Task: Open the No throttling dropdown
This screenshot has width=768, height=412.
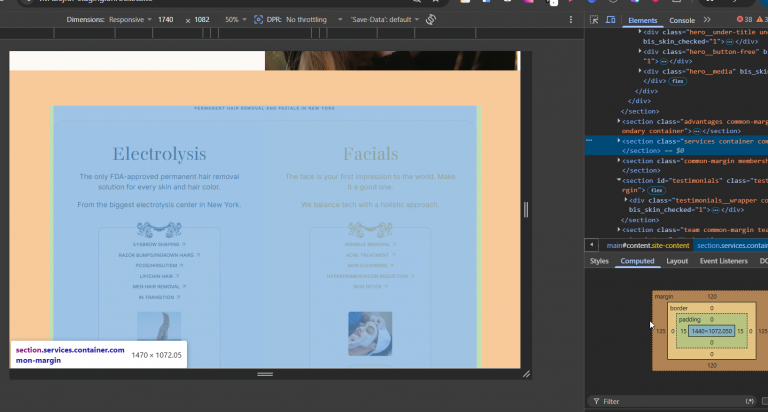Action: tap(314, 20)
